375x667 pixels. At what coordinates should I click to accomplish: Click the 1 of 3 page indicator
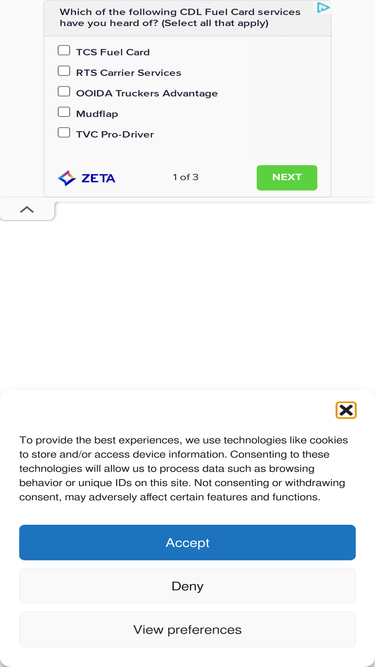click(x=185, y=177)
